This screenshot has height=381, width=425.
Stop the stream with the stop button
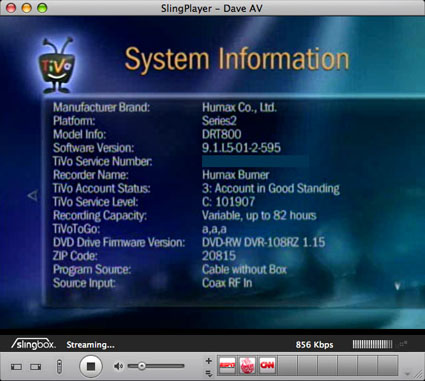coord(90,366)
